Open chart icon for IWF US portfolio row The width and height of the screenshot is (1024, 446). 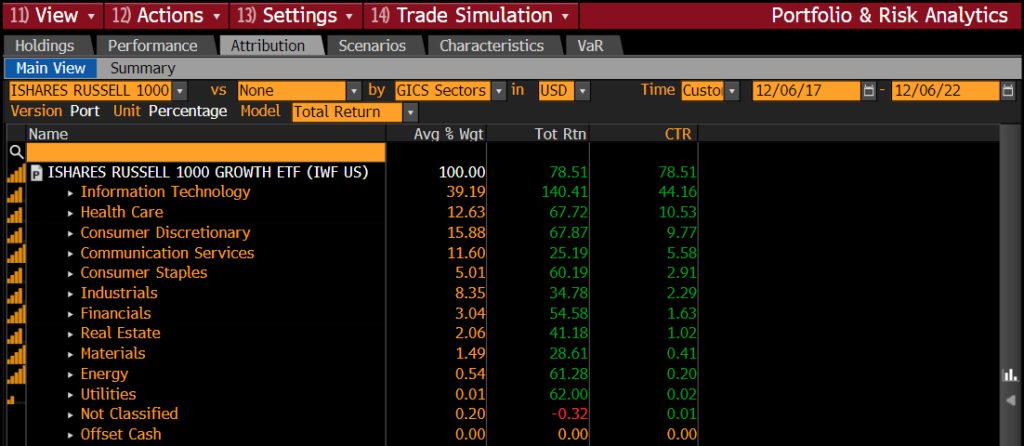16,173
